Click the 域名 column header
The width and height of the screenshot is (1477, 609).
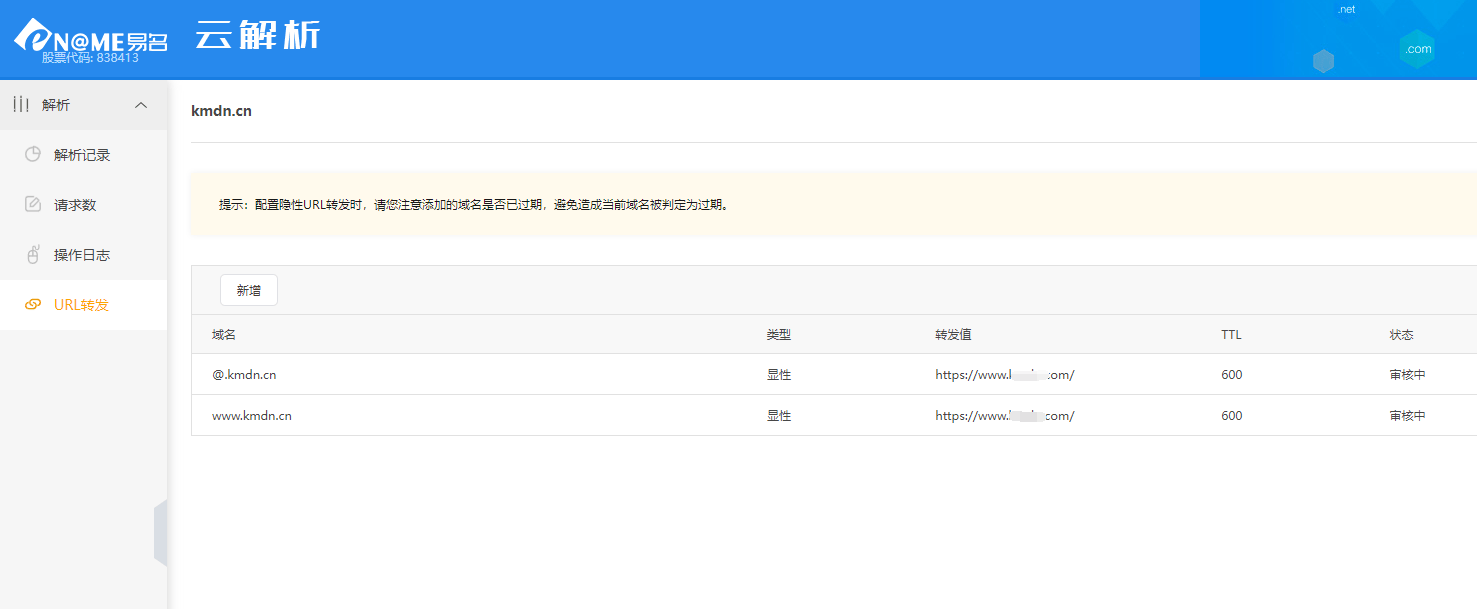point(224,335)
